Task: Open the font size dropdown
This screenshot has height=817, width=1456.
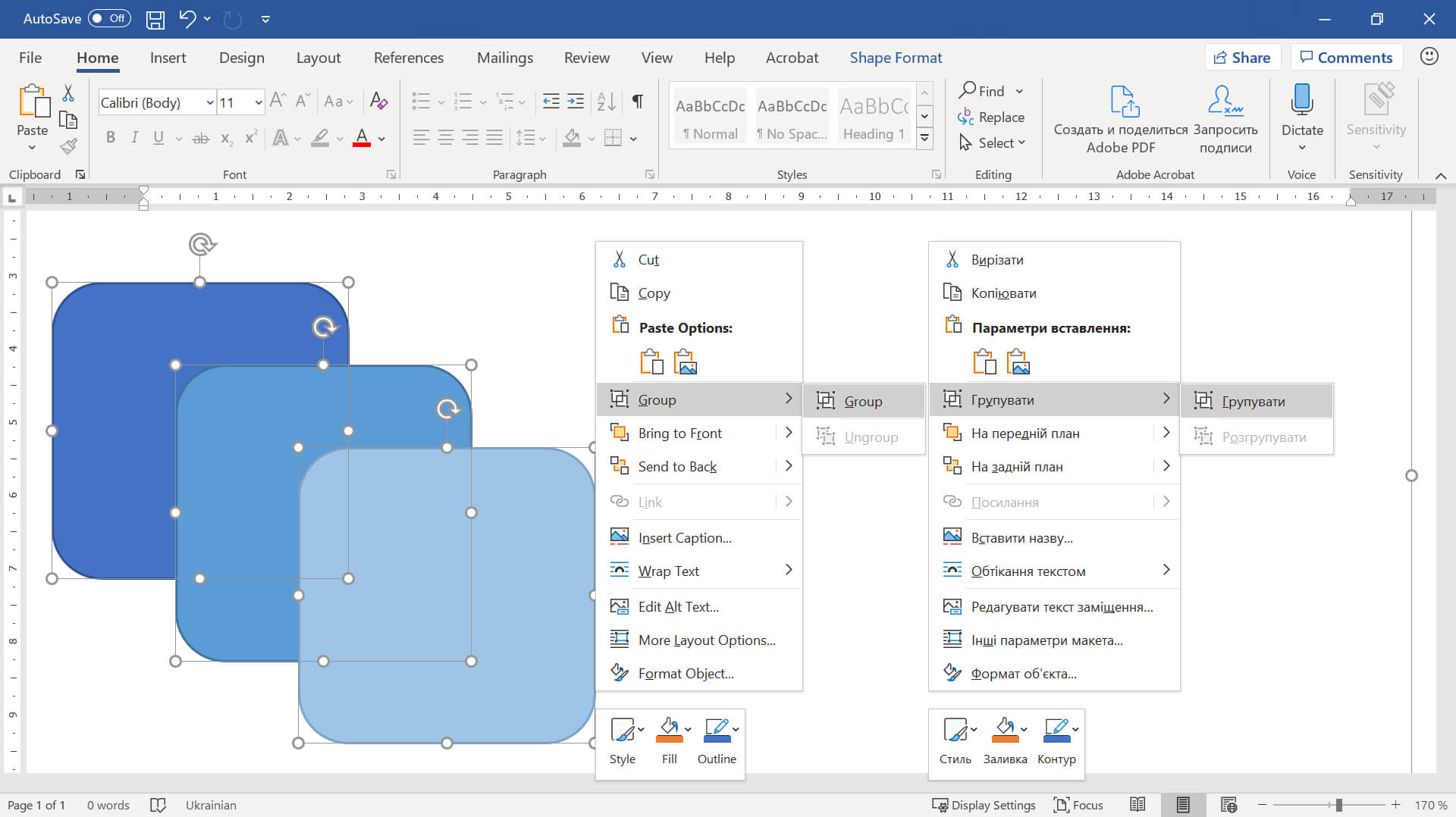Action: pos(259,102)
